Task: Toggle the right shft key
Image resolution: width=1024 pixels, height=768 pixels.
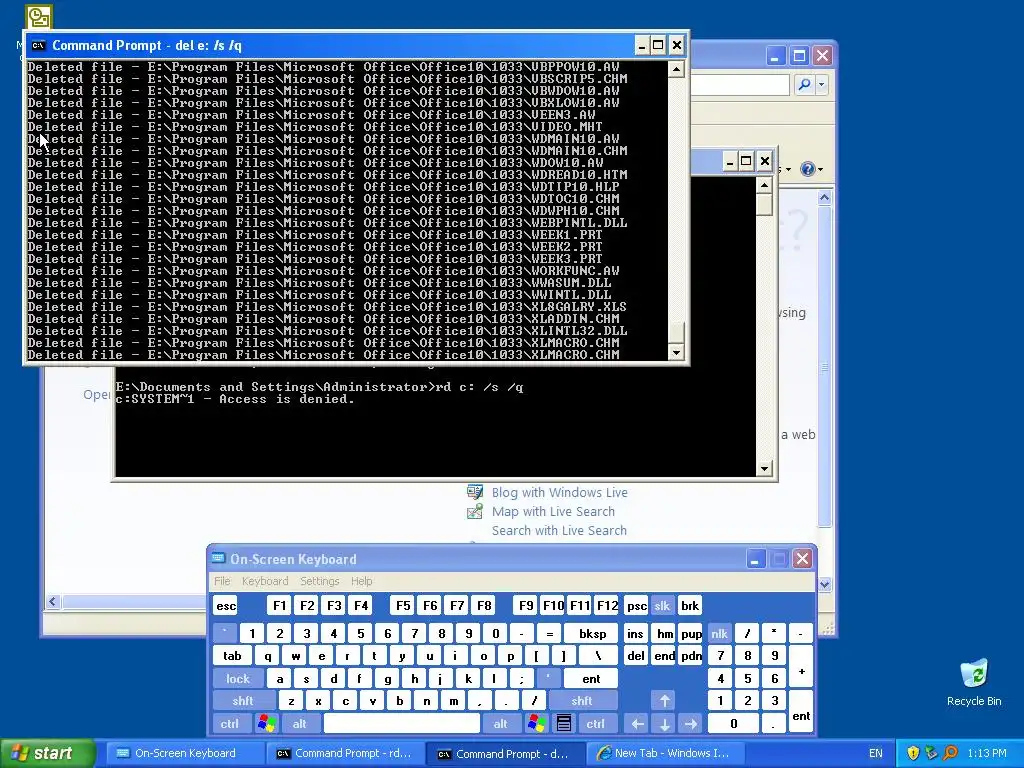Action: coord(582,701)
